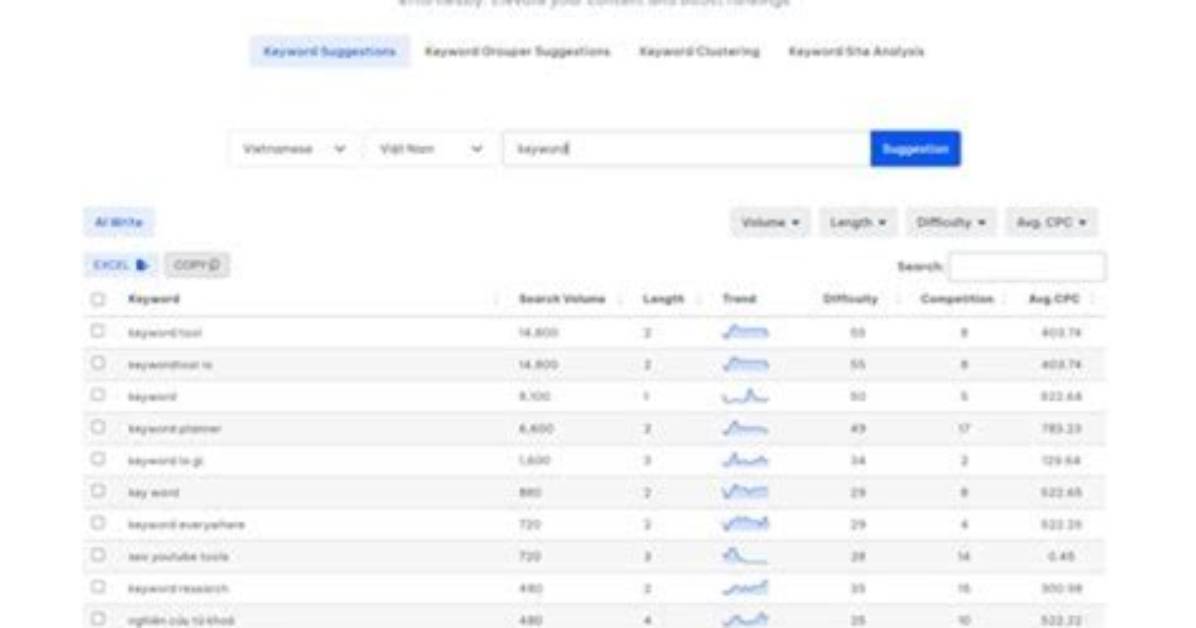The image size is (1196, 628).
Task: Check the keyword là gì row checkbox
Action: tap(98, 459)
